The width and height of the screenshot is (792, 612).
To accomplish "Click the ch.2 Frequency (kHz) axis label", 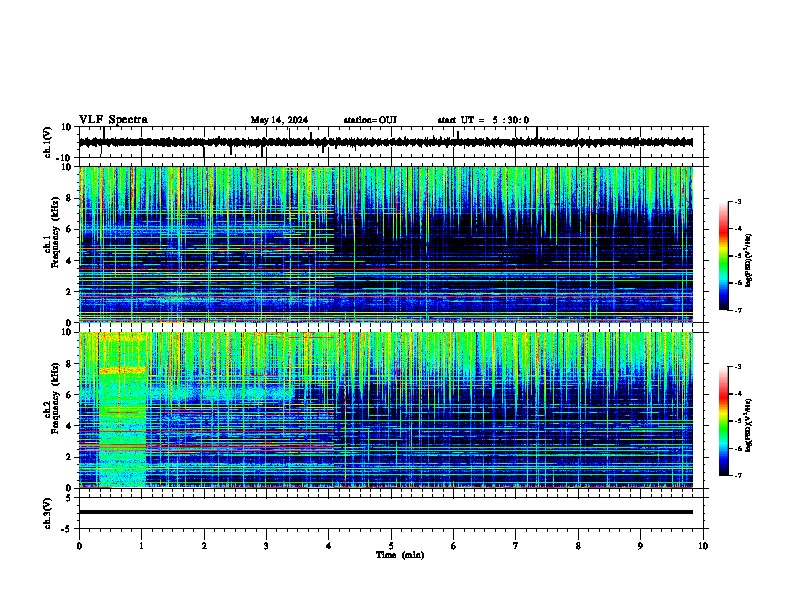I will pos(55,398).
